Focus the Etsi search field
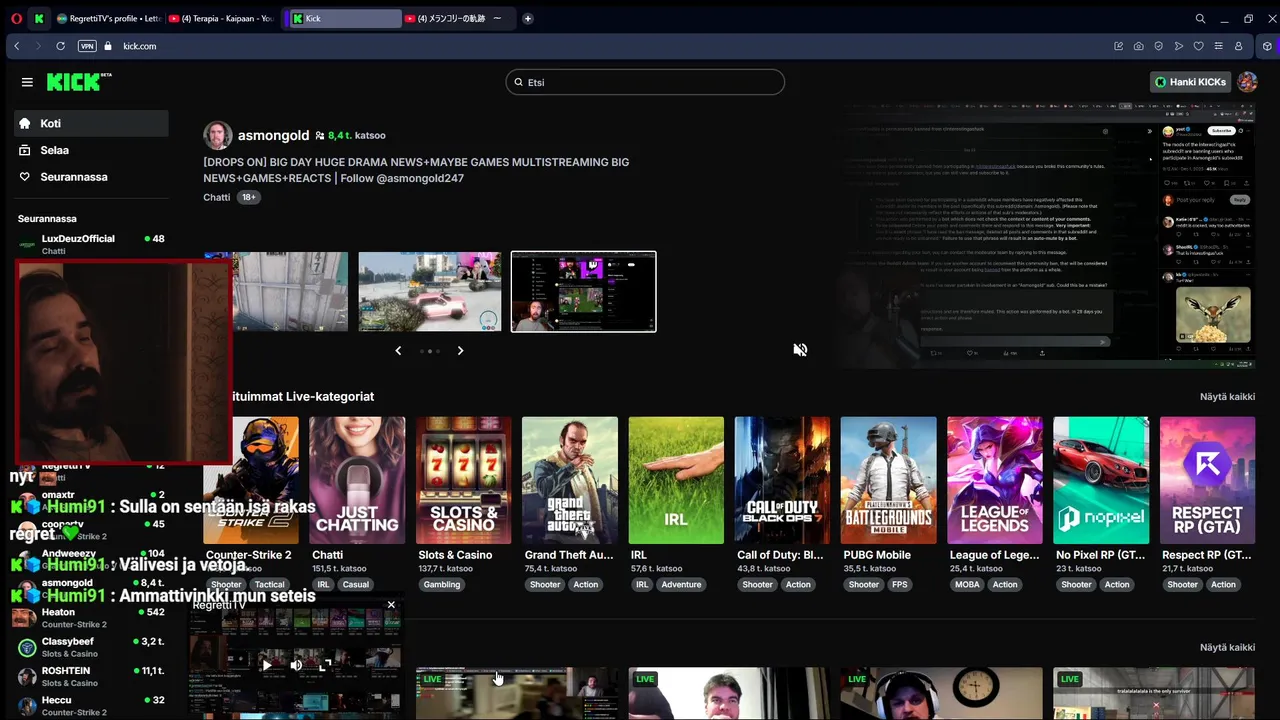The width and height of the screenshot is (1280, 720). pyautogui.click(x=645, y=82)
